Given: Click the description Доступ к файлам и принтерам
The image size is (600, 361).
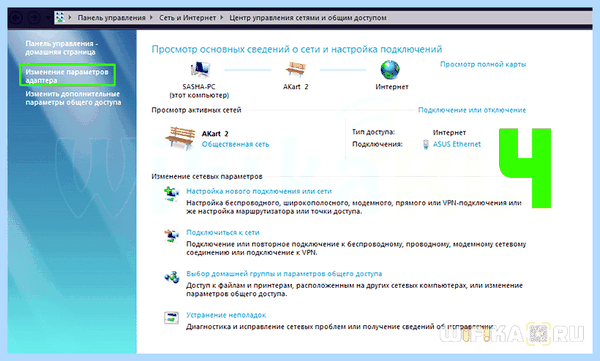Looking at the screenshot, I should point(354,290).
